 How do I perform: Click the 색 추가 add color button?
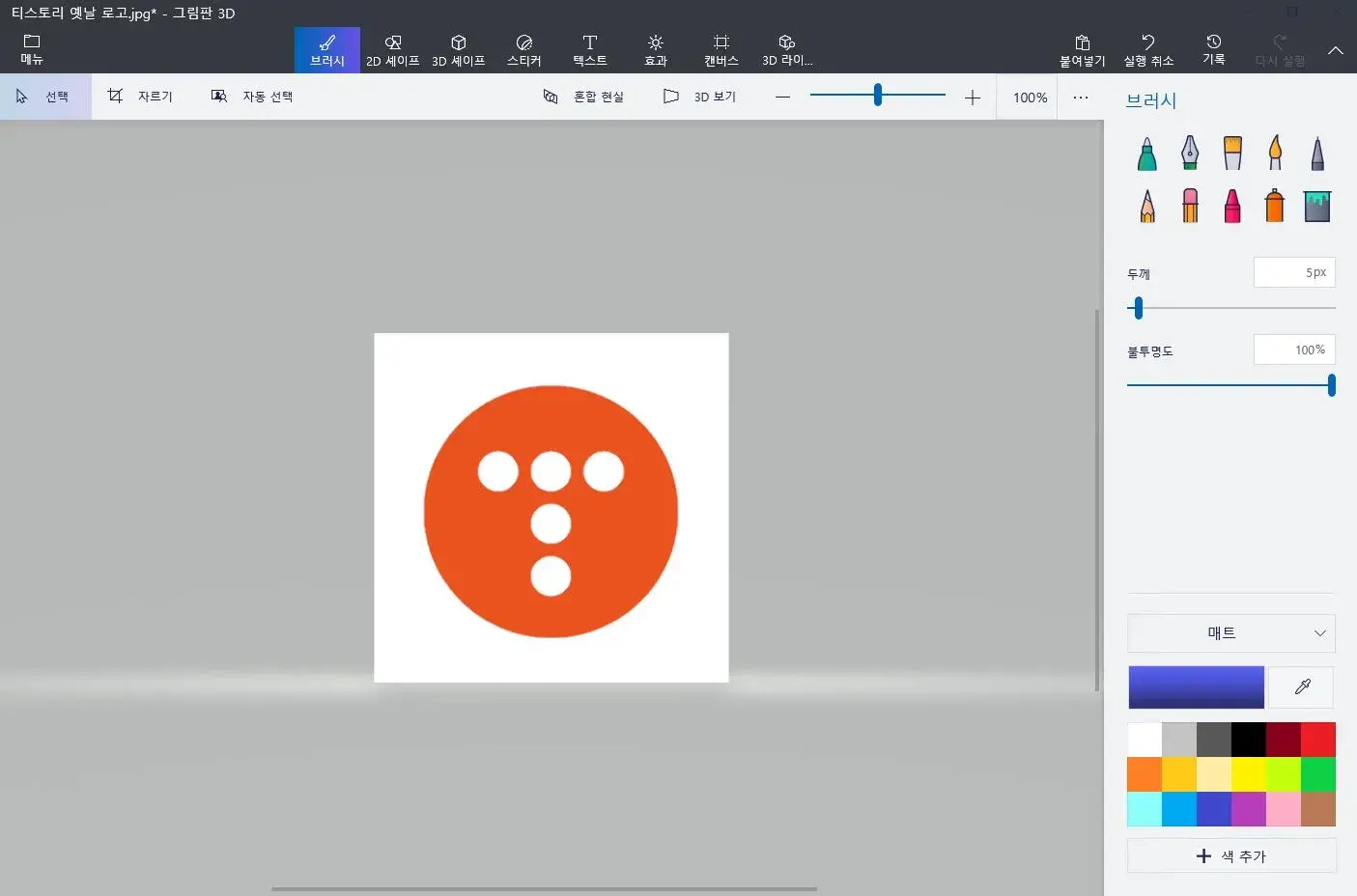1231,855
